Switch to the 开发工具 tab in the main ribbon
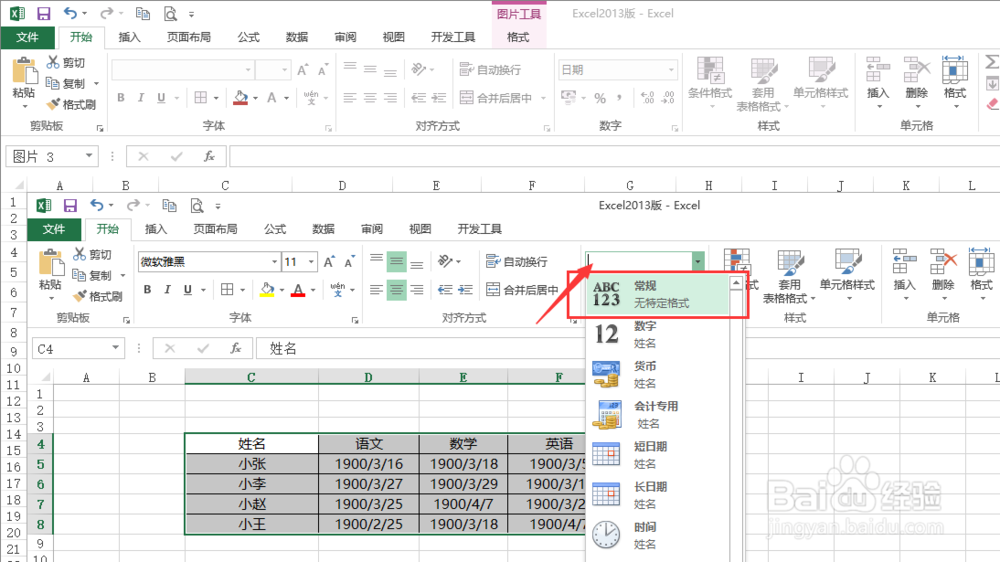 [453, 37]
